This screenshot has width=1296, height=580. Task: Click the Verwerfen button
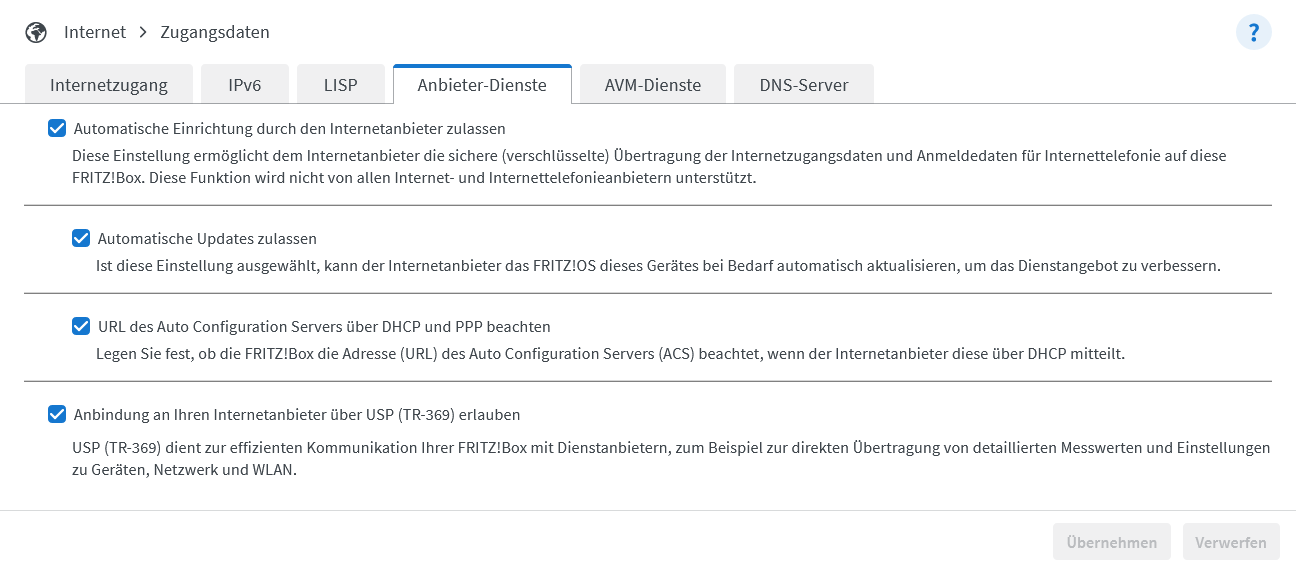point(1231,542)
